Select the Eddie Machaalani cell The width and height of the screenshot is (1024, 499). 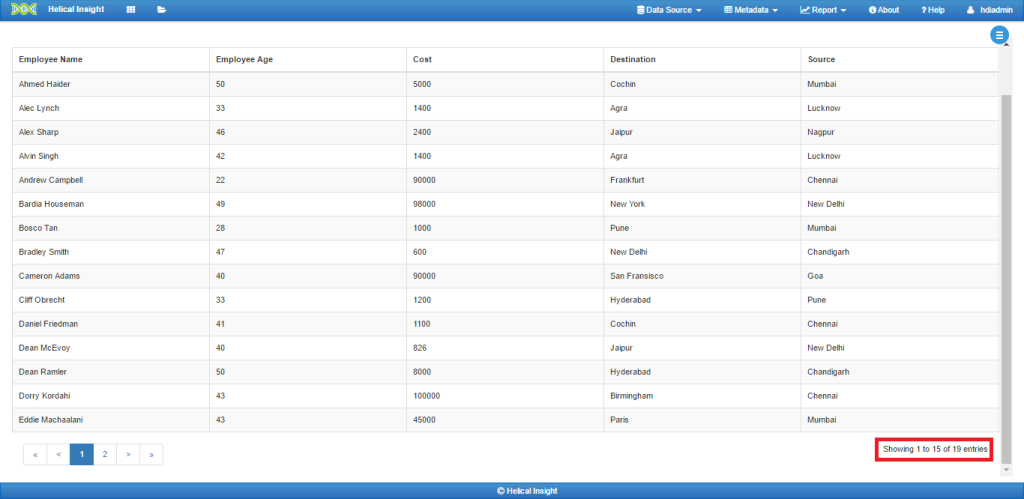click(111, 420)
